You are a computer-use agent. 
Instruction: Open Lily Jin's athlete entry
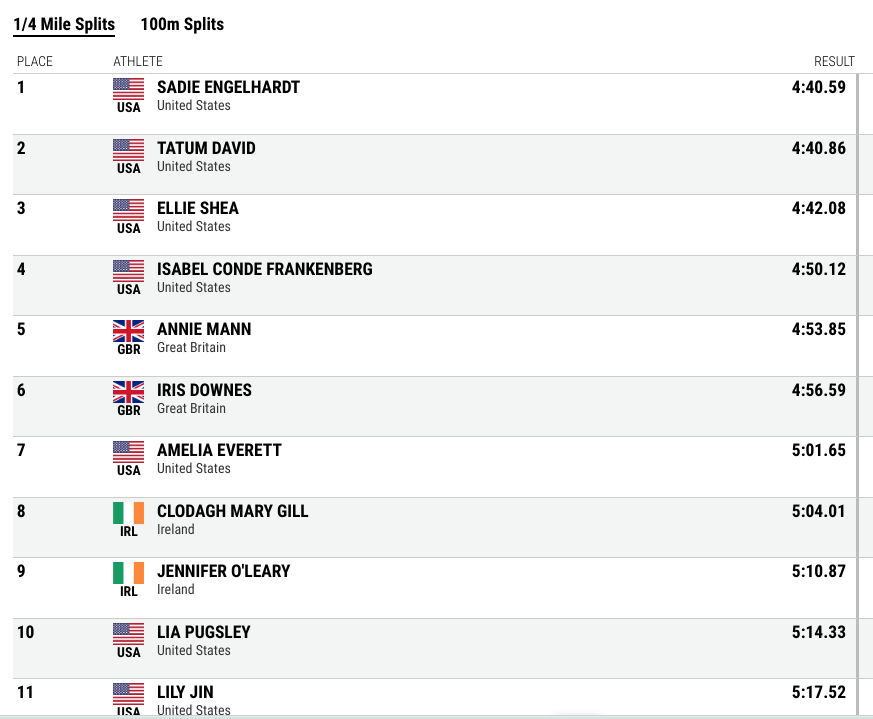[x=185, y=692]
